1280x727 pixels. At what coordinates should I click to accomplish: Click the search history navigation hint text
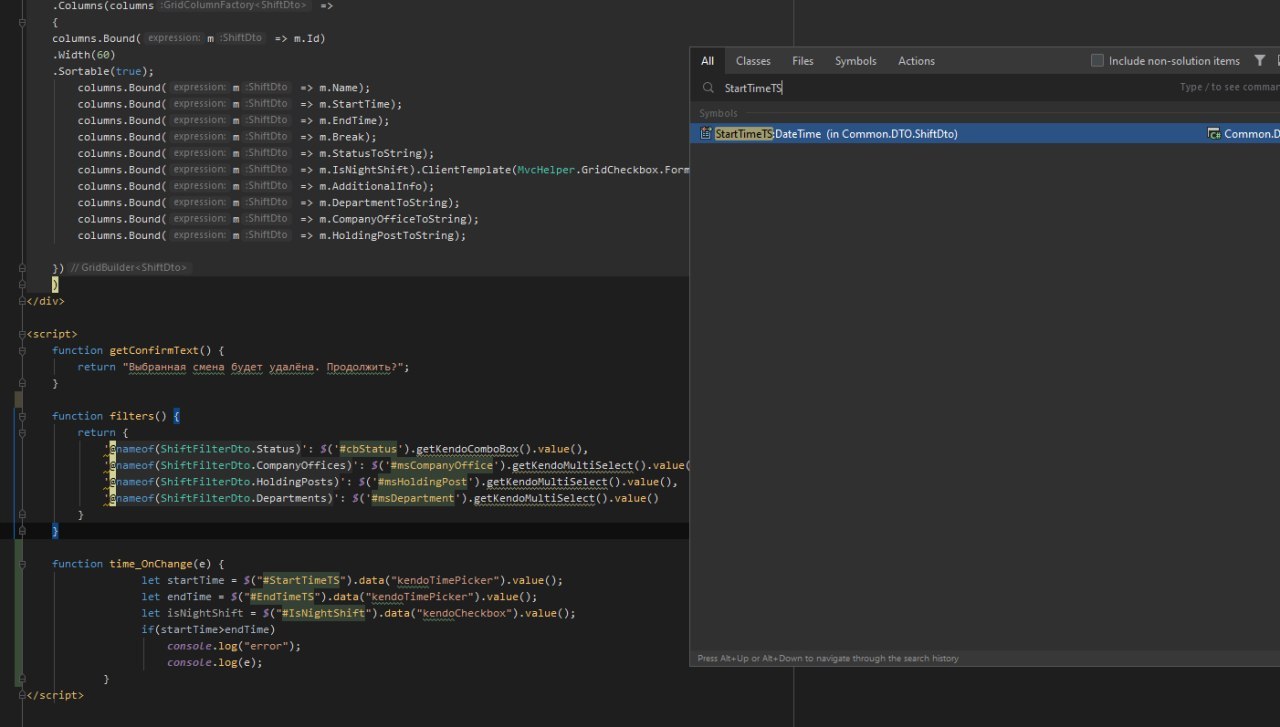(828, 658)
